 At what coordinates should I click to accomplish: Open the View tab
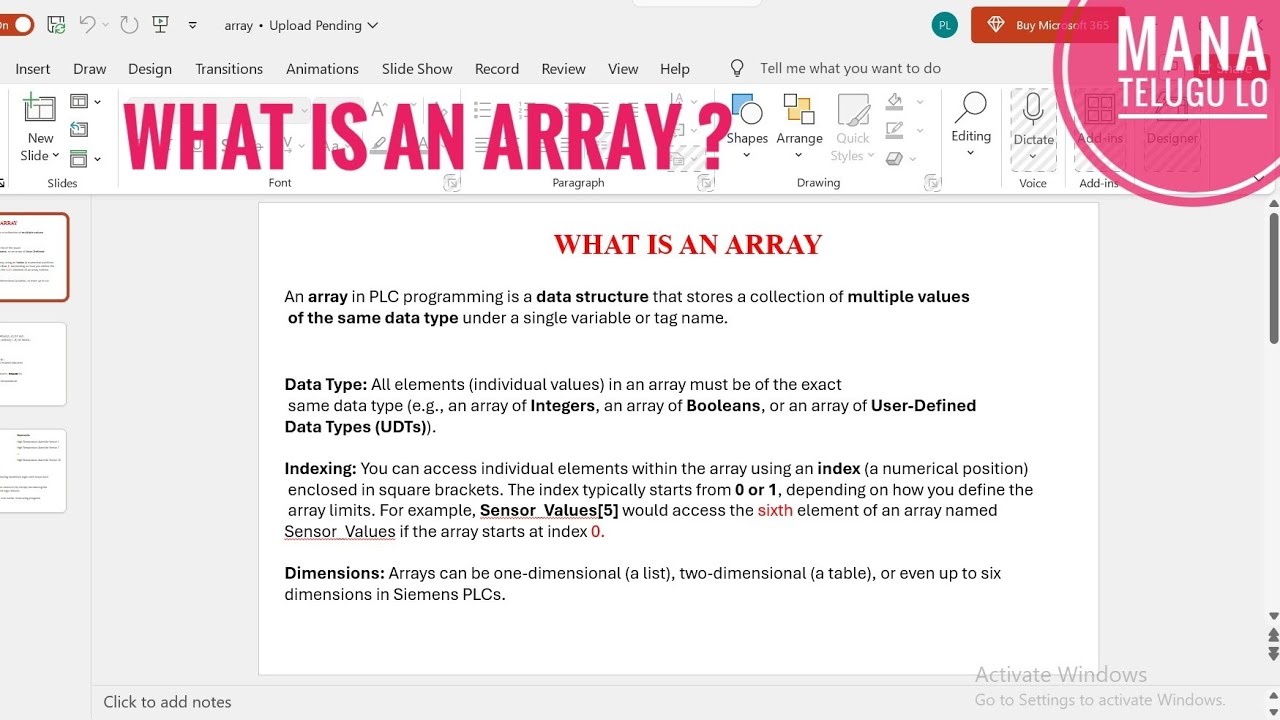click(x=623, y=69)
